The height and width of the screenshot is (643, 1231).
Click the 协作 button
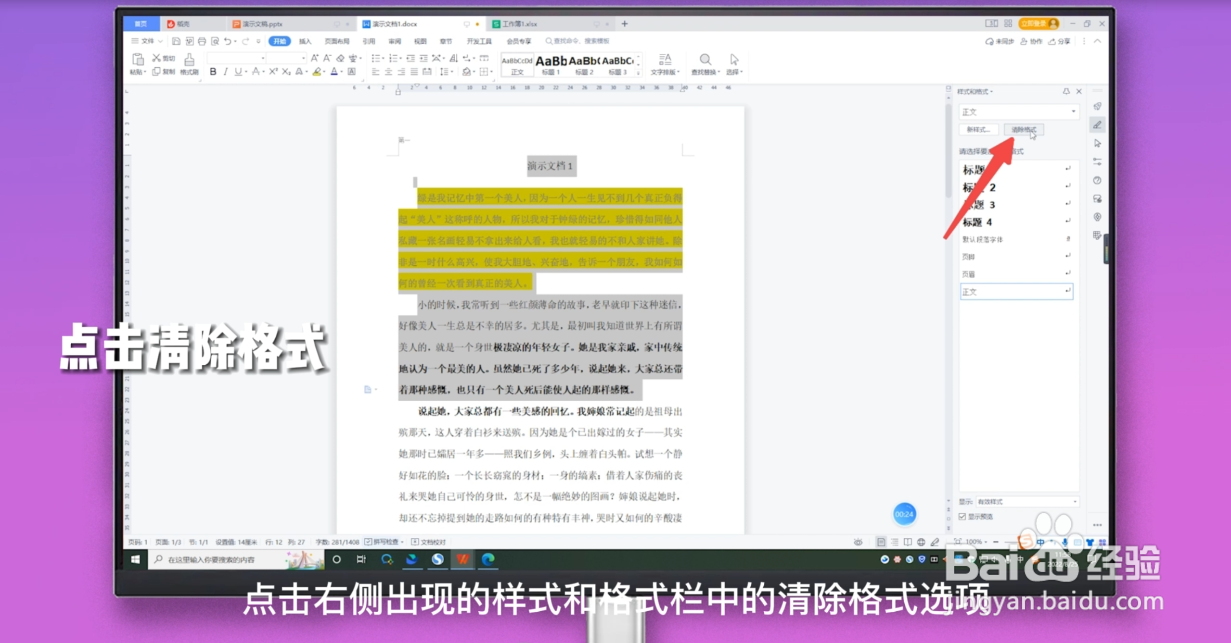pyautogui.click(x=1033, y=41)
